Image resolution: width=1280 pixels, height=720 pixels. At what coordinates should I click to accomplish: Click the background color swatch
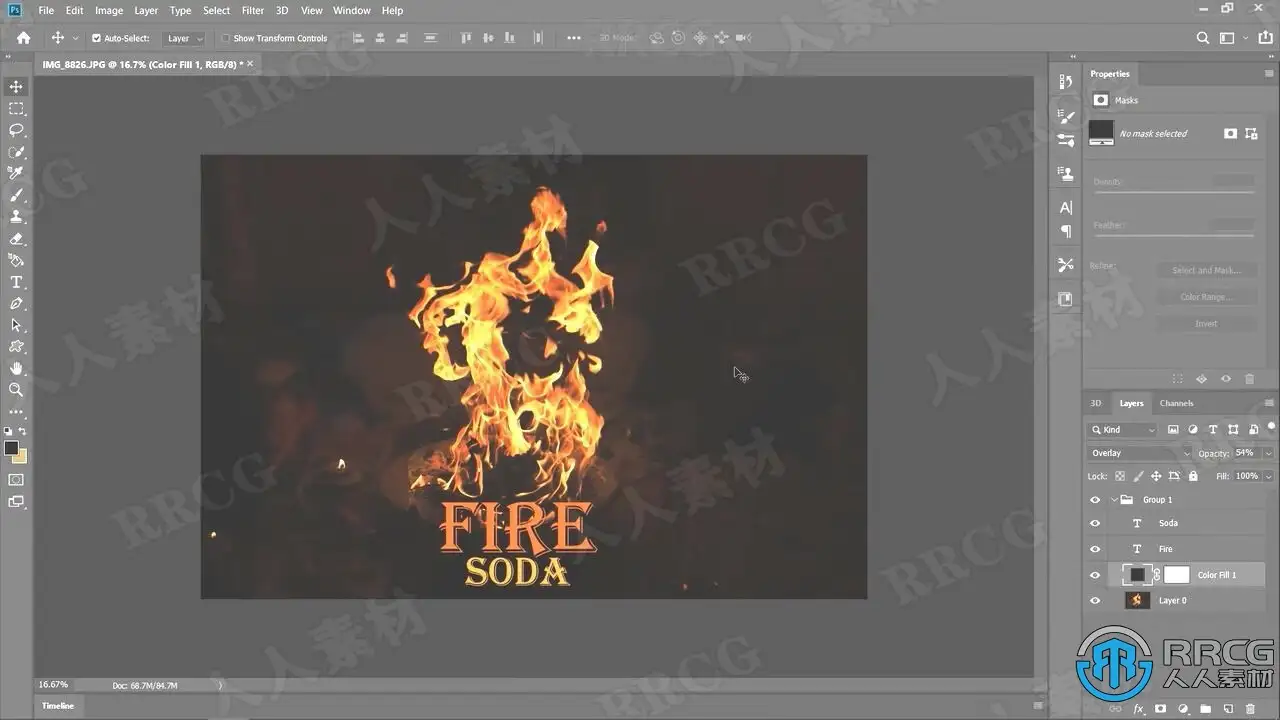(20, 456)
